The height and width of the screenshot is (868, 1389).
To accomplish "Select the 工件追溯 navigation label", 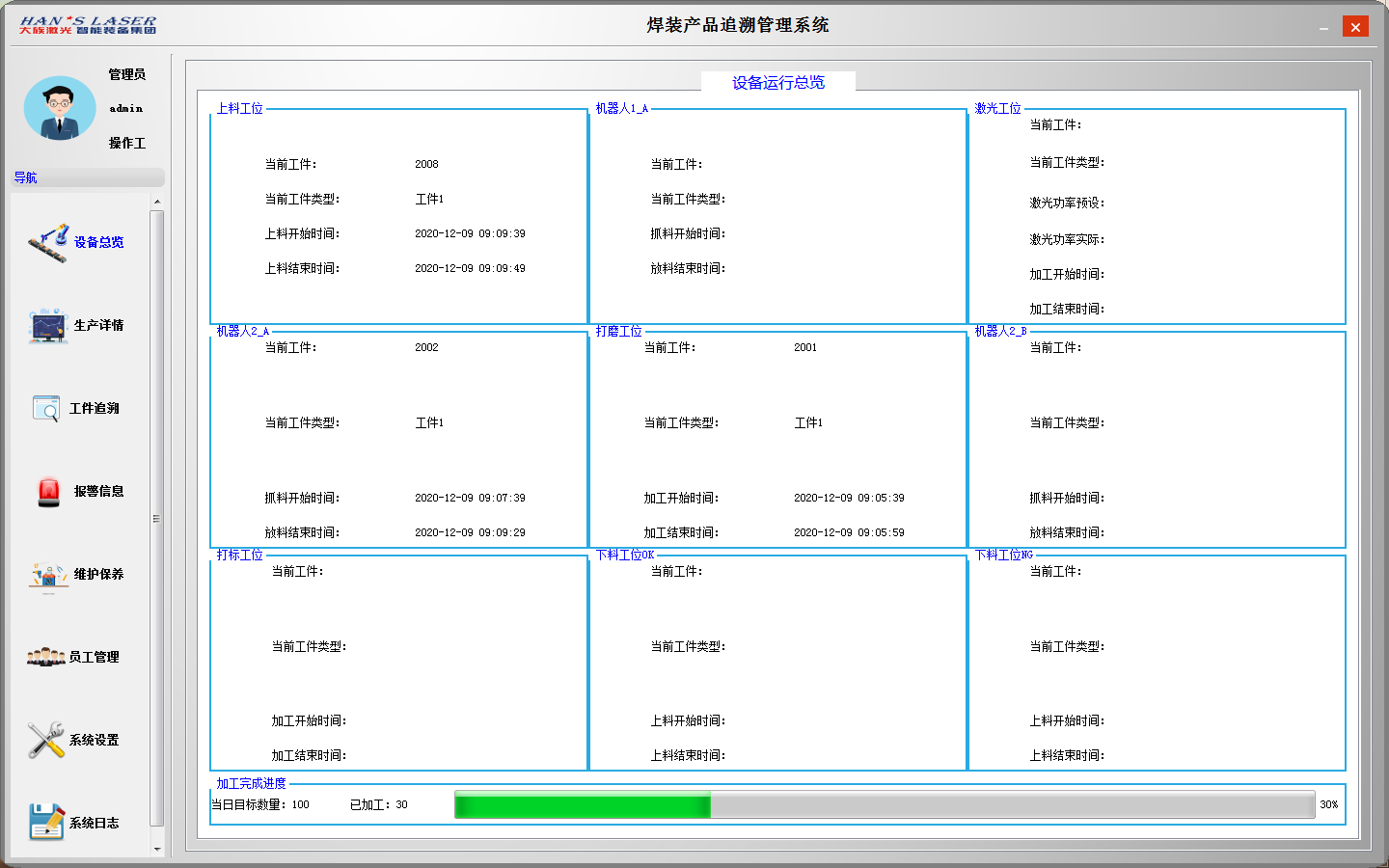I will [x=95, y=409].
